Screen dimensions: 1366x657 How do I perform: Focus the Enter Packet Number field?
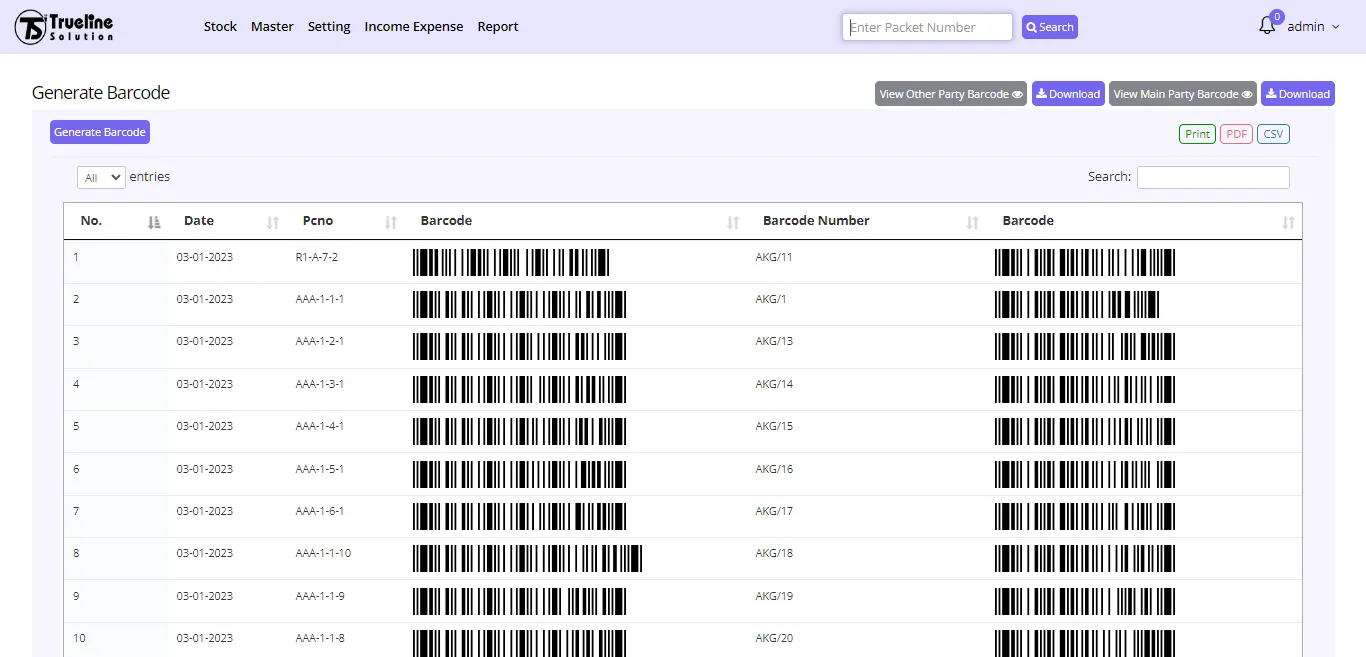[928, 27]
